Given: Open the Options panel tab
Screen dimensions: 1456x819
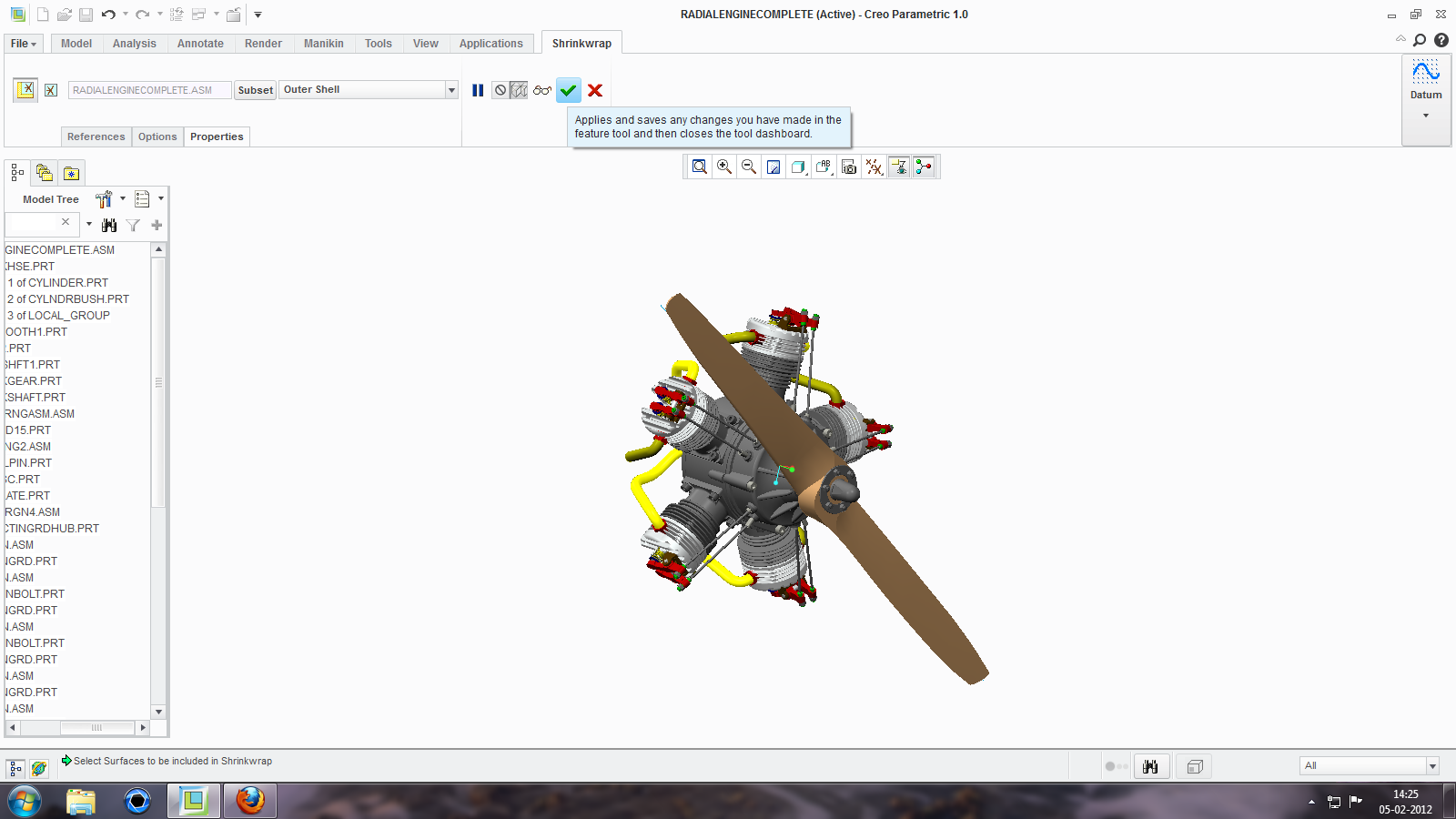Looking at the screenshot, I should coord(157,136).
